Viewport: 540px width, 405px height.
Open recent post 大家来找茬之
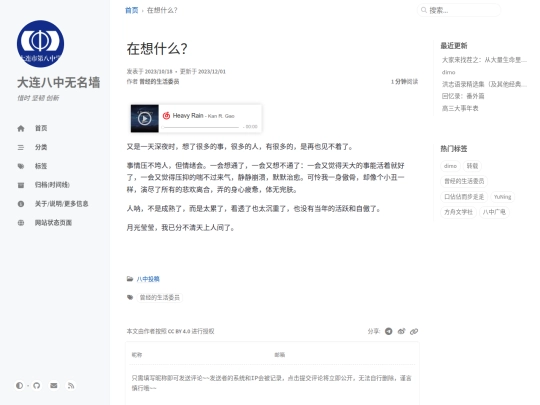(x=484, y=60)
